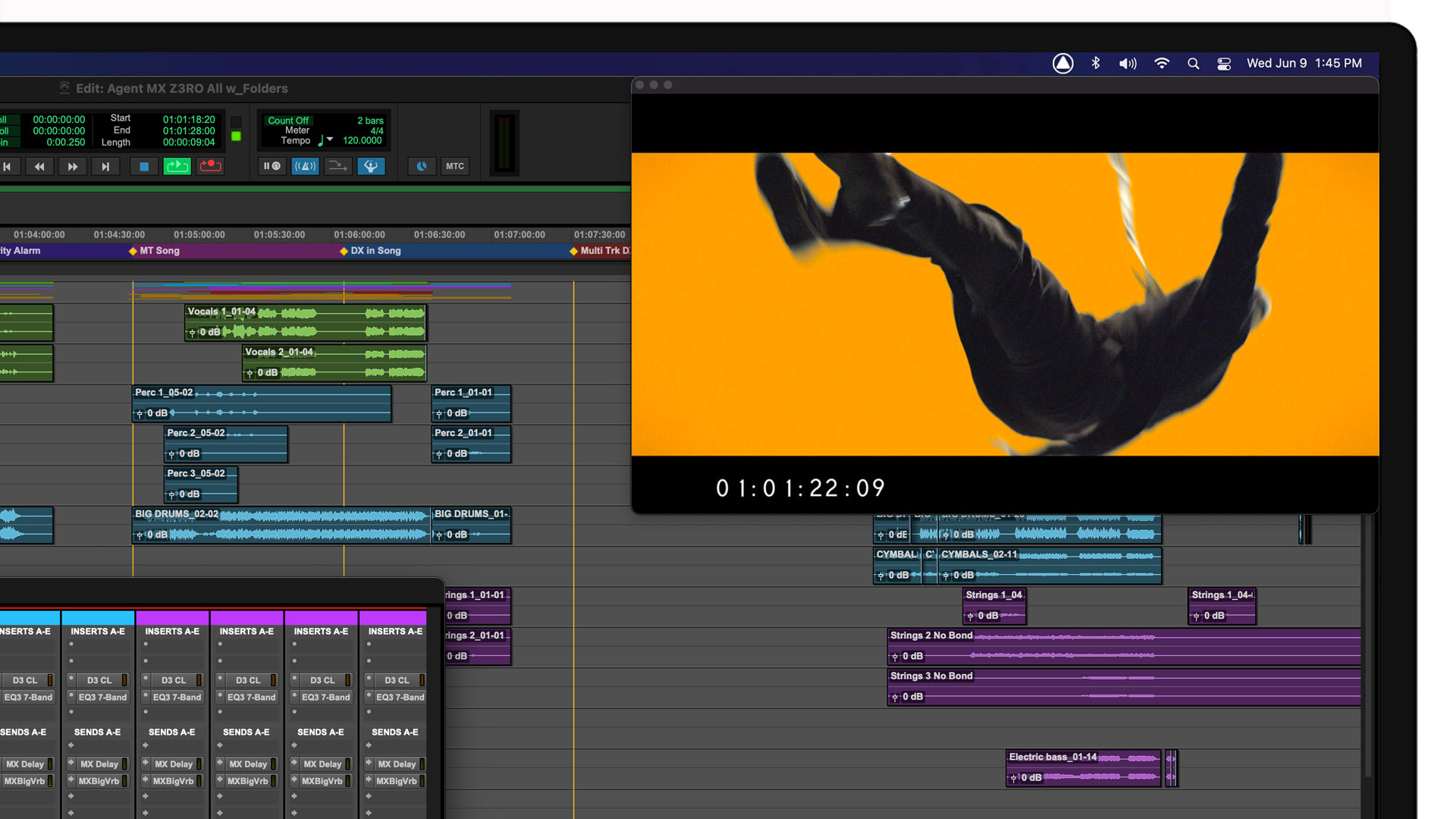Toggle the metronome click on
This screenshot has width=1456, height=819.
305,166
